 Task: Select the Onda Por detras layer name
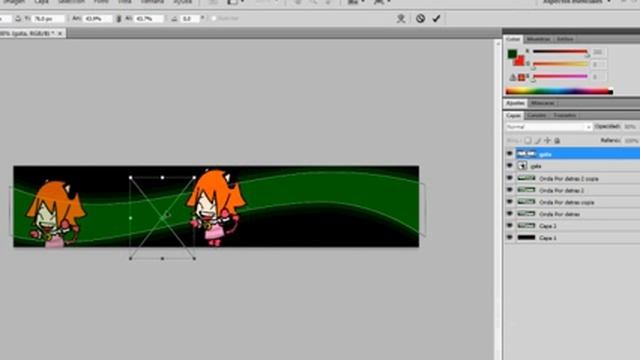pyautogui.click(x=559, y=214)
